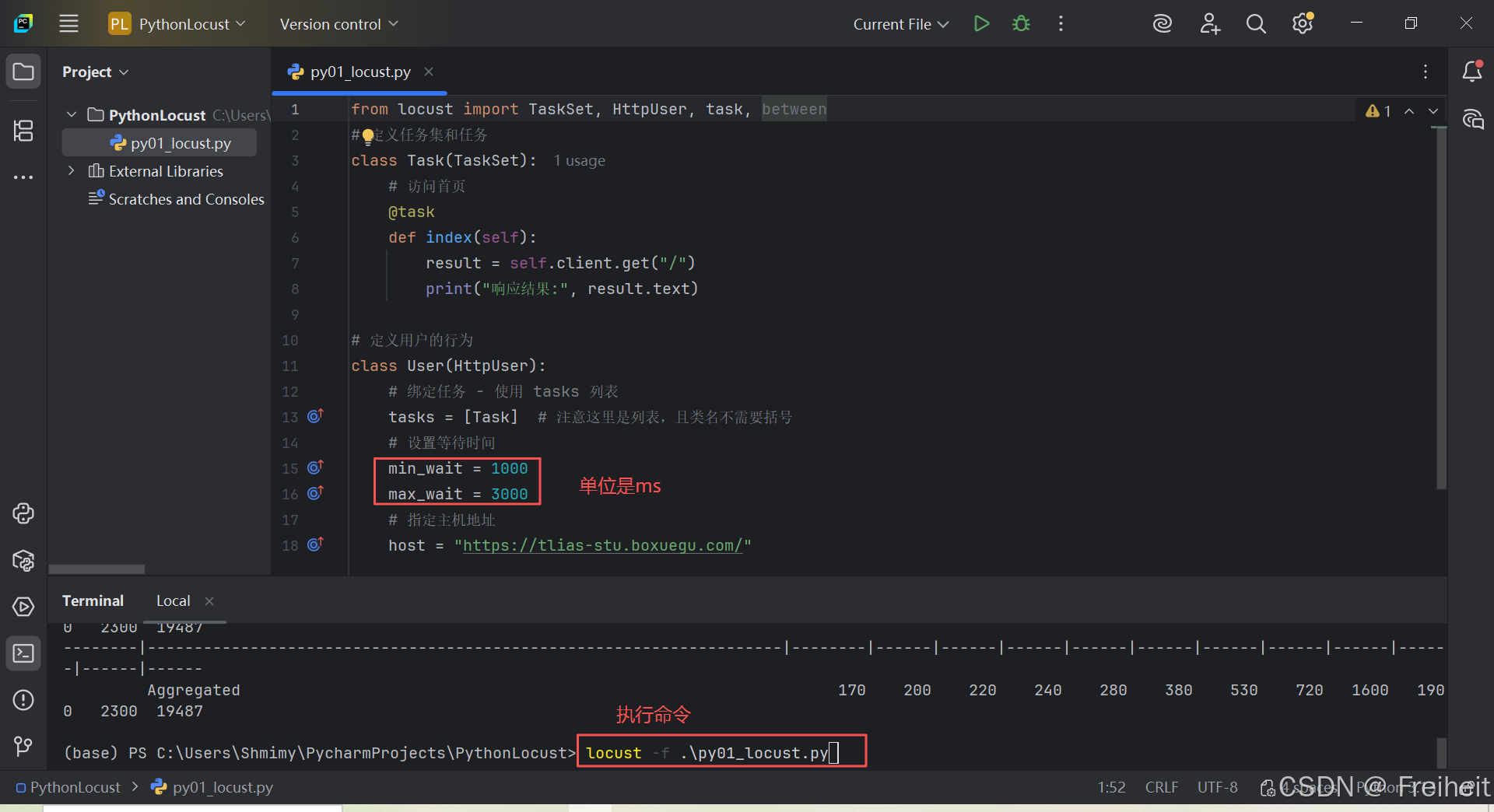Open the Notifications bell
Viewport: 1494px width, 812px height.
pos(1471,72)
